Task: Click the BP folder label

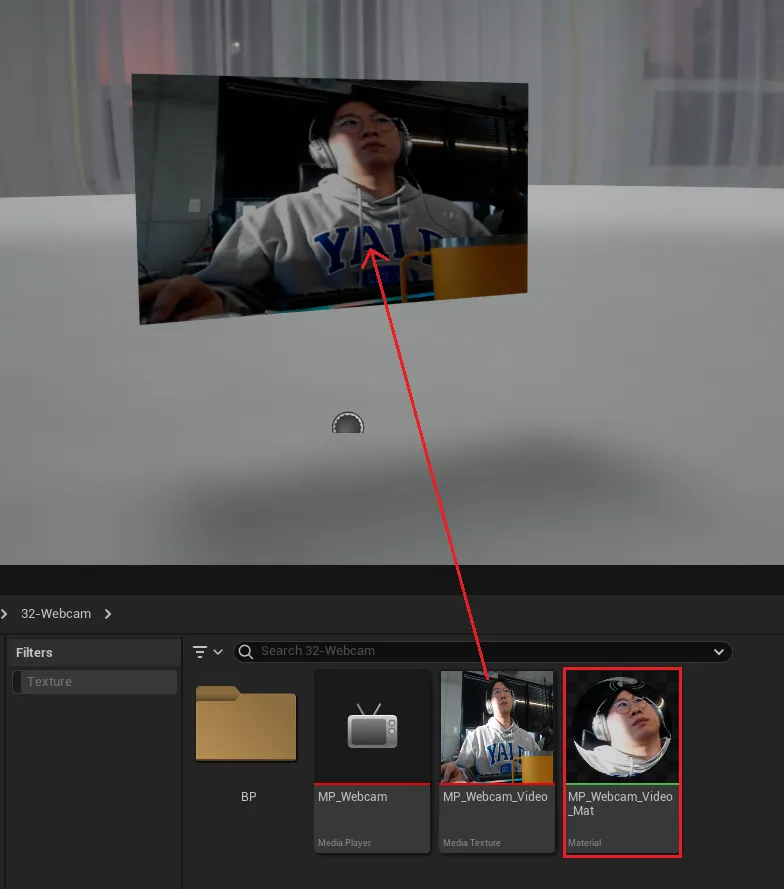Action: click(248, 797)
